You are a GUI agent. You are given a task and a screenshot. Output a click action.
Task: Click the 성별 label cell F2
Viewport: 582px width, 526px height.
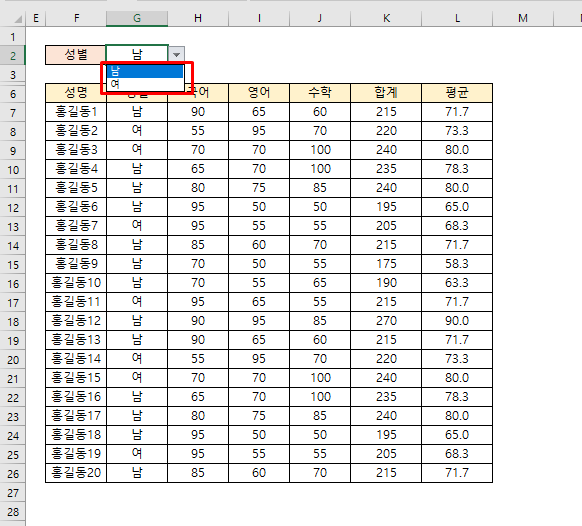coord(76,55)
